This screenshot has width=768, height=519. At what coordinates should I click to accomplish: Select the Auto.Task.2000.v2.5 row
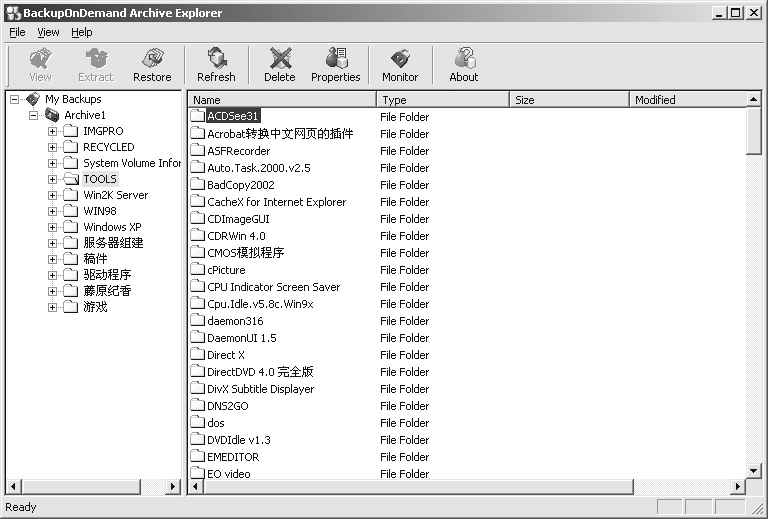pyautogui.click(x=259, y=168)
